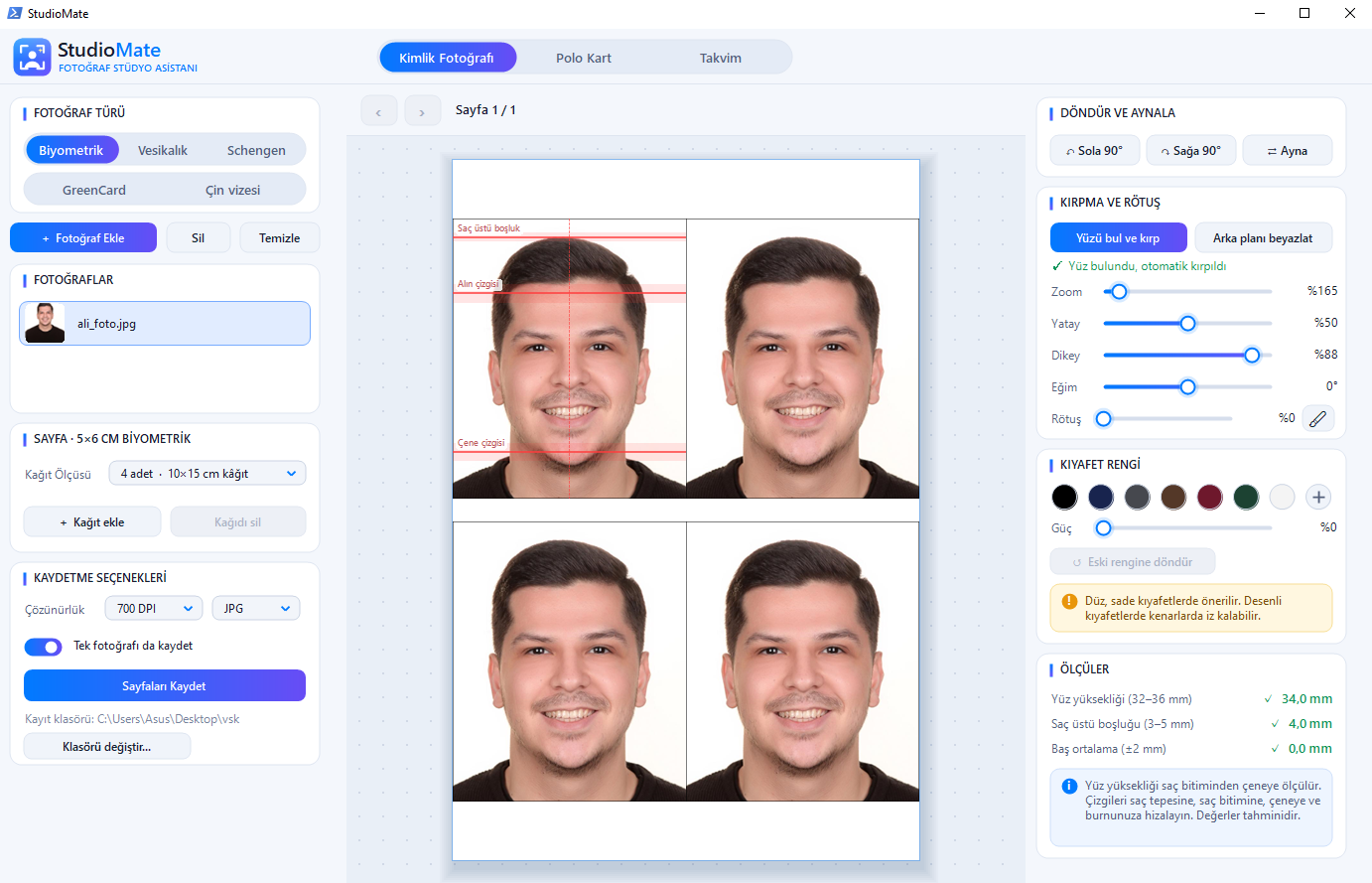Toggle 'Tek fotoğrafı da kaydet' switch
Image resolution: width=1372 pixels, height=883 pixels.
click(43, 647)
